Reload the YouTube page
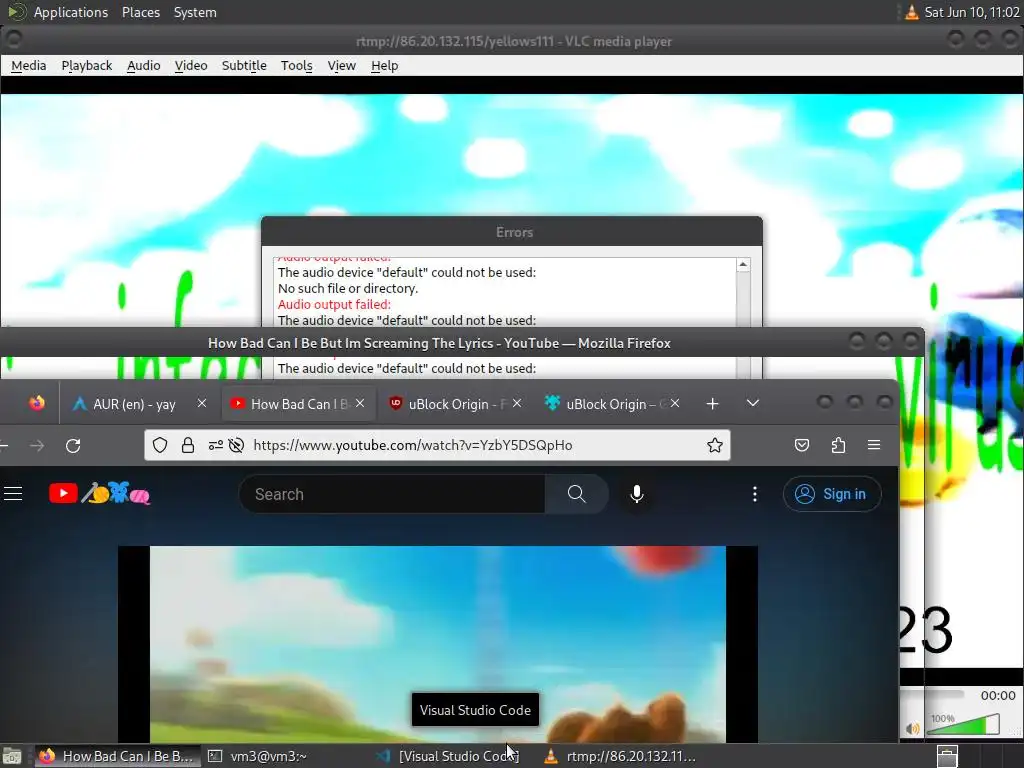The width and height of the screenshot is (1024, 768). tap(73, 445)
